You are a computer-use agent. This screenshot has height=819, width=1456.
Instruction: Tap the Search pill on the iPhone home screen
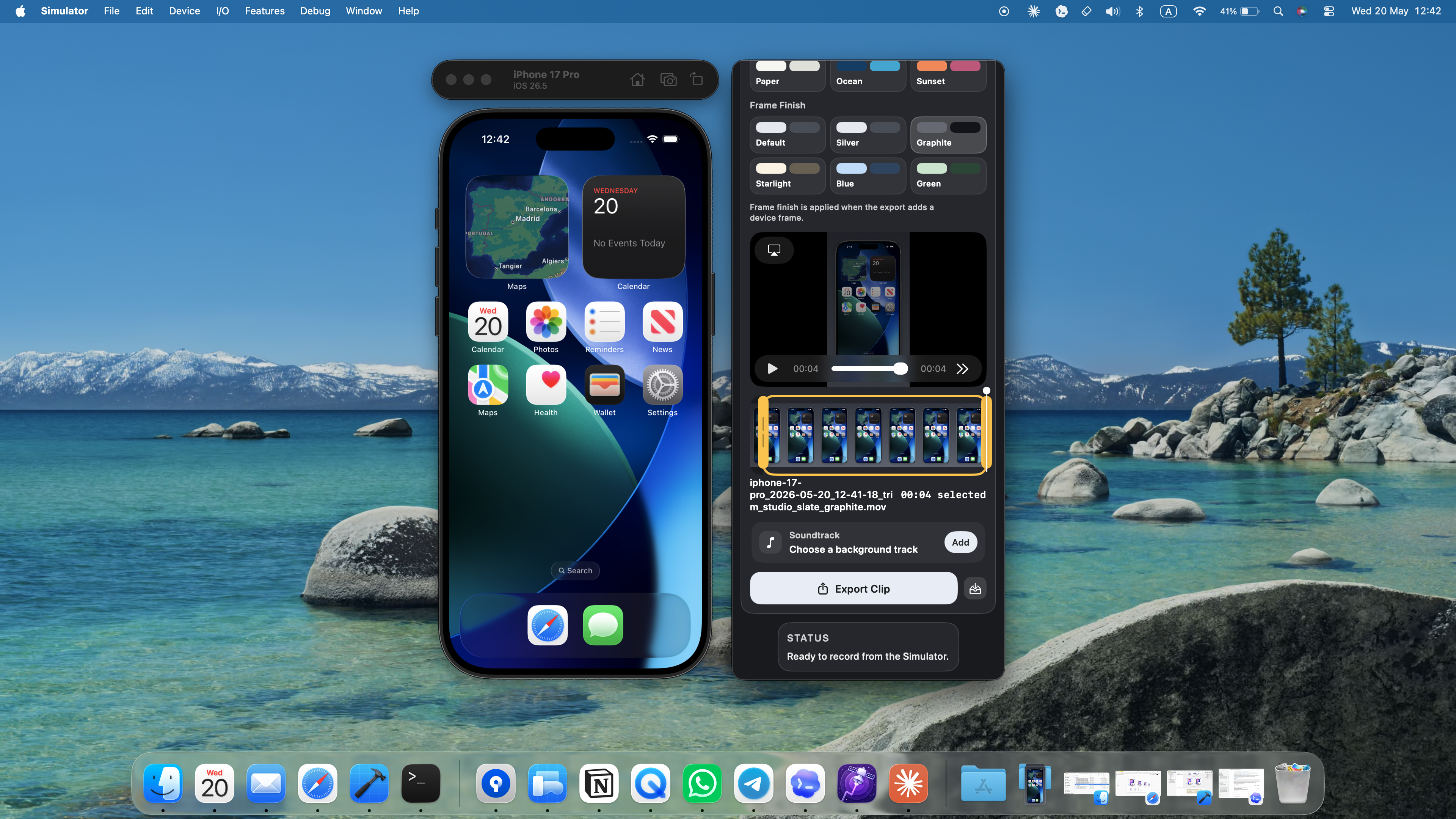pos(575,571)
